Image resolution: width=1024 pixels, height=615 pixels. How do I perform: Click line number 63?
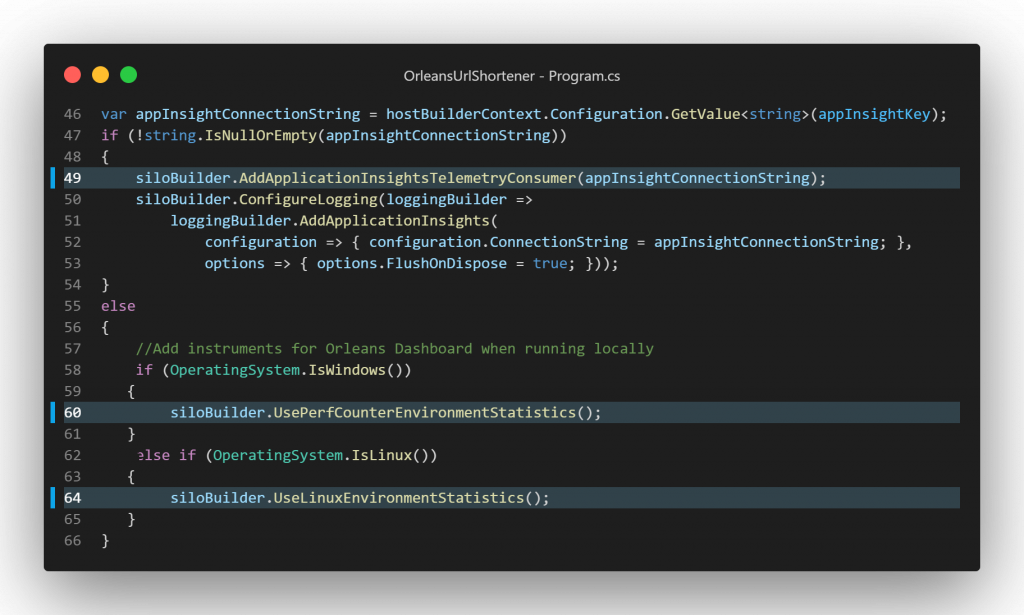point(72,477)
